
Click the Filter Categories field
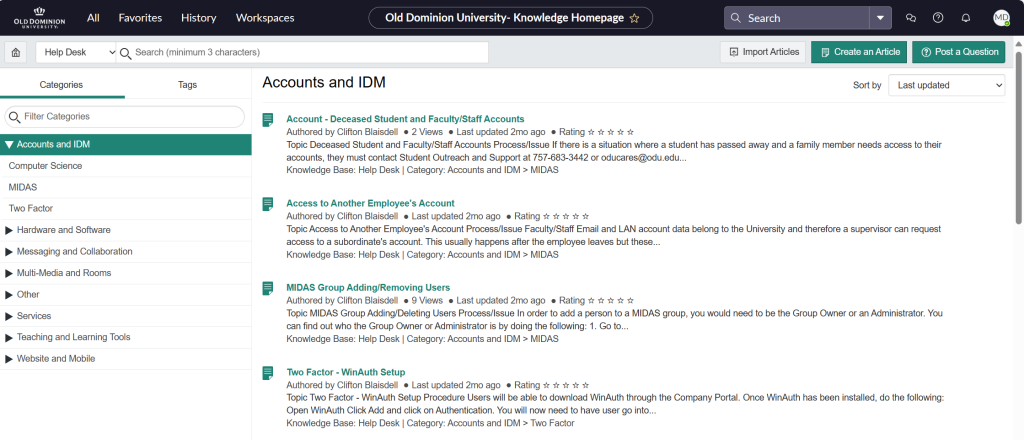(124, 116)
